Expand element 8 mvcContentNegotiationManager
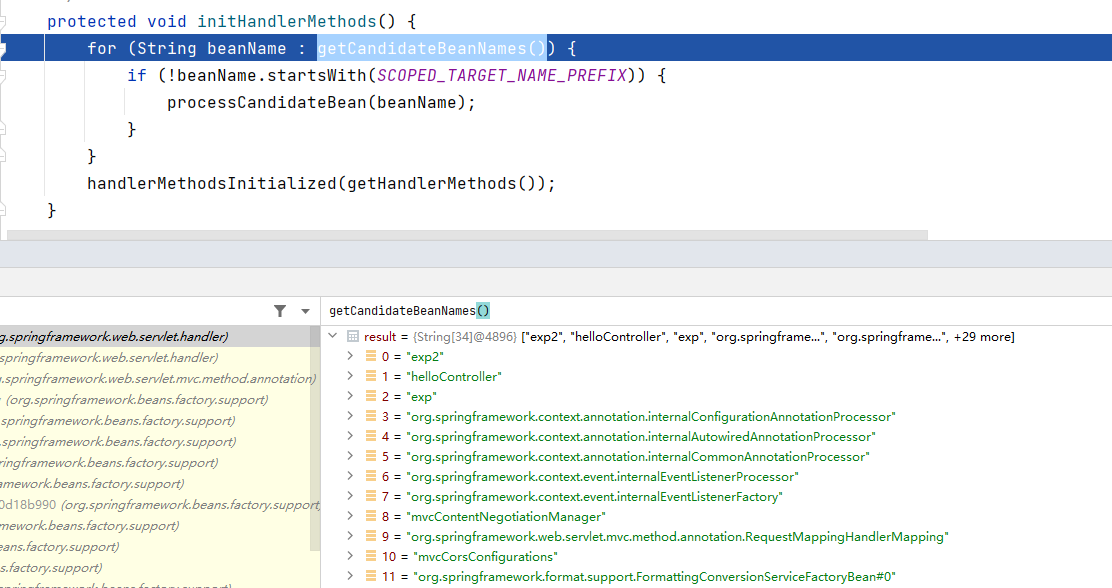 349,517
